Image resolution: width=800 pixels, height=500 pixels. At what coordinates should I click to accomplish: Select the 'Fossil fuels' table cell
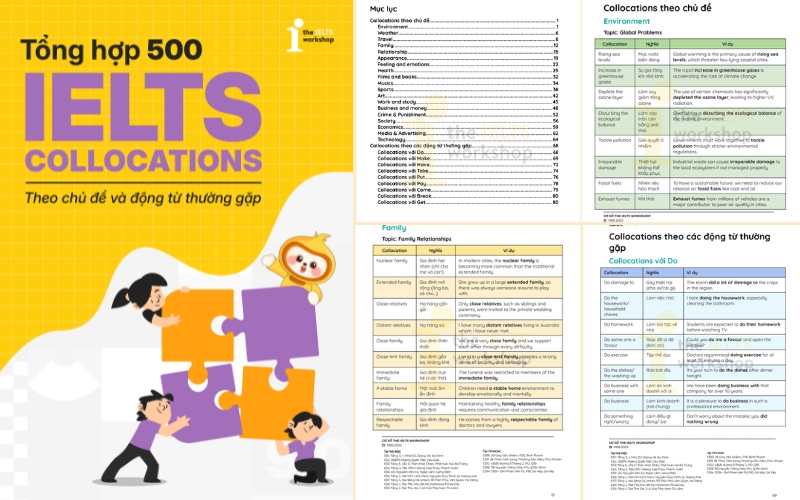pos(615,186)
